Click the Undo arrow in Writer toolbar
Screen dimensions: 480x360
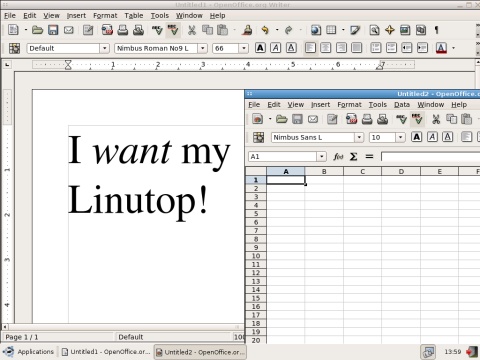click(x=265, y=30)
